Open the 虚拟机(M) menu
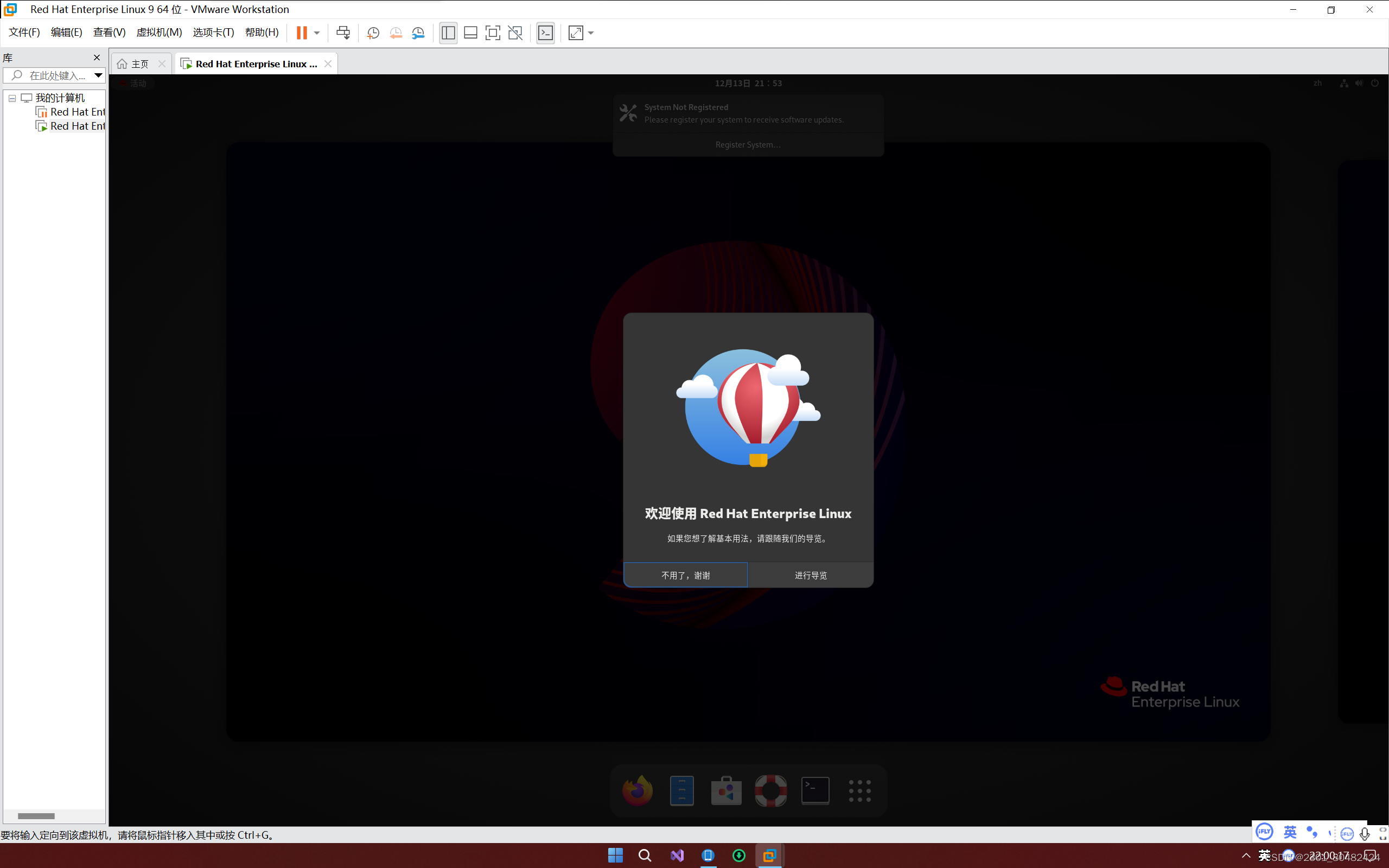Screen dimensions: 1389x868 tap(159, 32)
